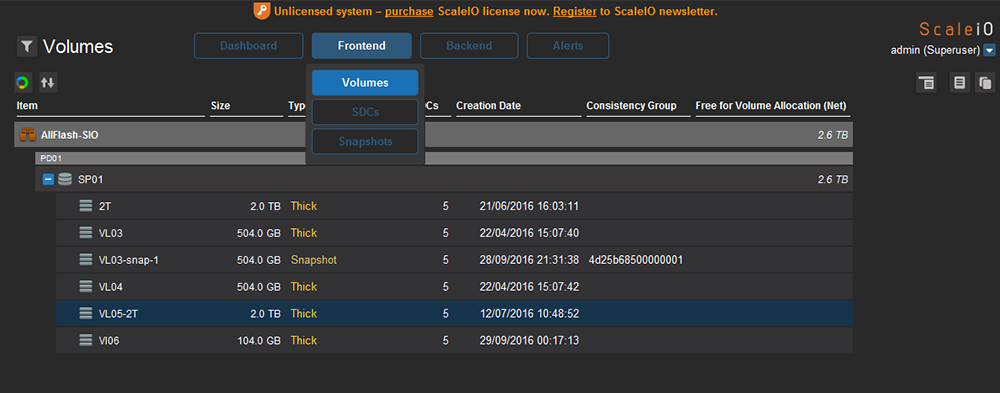Select the VL05-2T volume row
The image size is (1000, 393).
[454, 313]
